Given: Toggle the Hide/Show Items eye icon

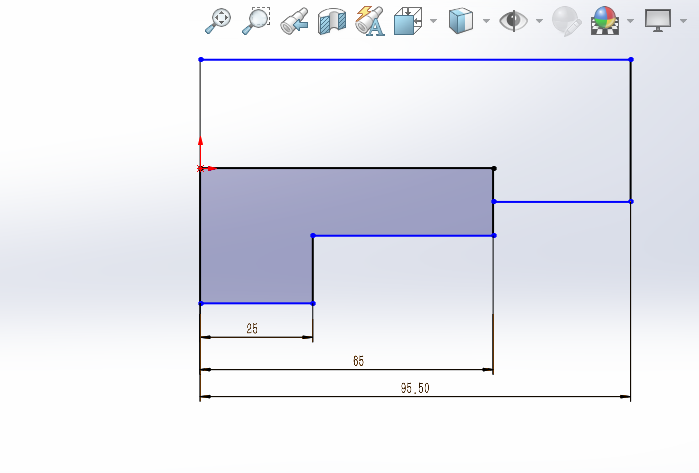Looking at the screenshot, I should pyautogui.click(x=514, y=21).
